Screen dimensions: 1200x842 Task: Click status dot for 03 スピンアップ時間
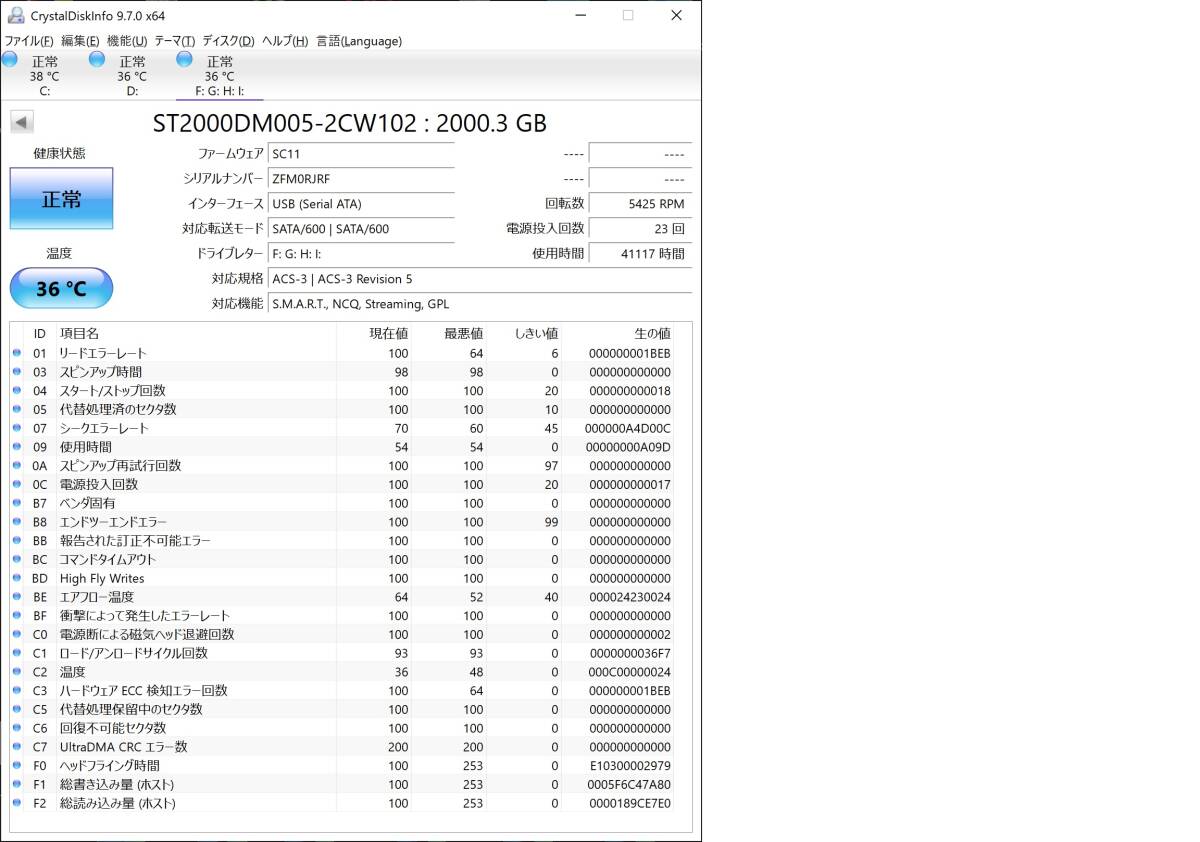pyautogui.click(x=16, y=372)
